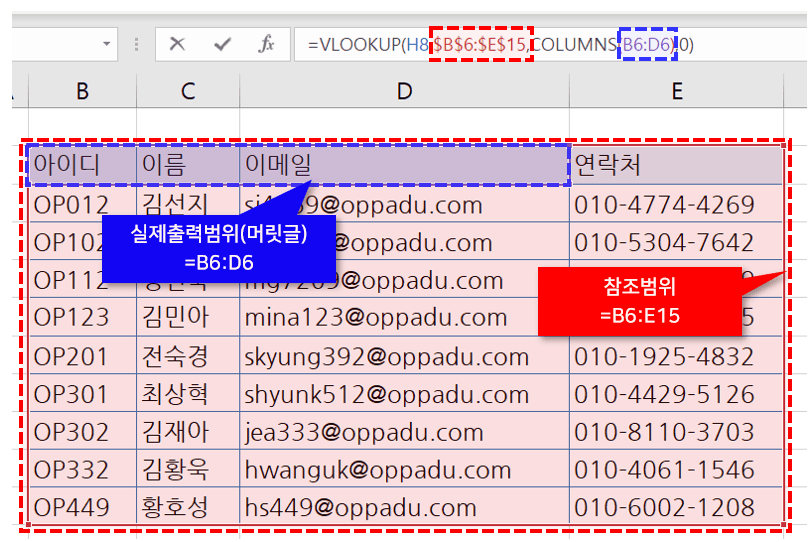The height and width of the screenshot is (542, 812).
Task: Select phone 010-4061-1546
Action: pyautogui.click(x=676, y=469)
